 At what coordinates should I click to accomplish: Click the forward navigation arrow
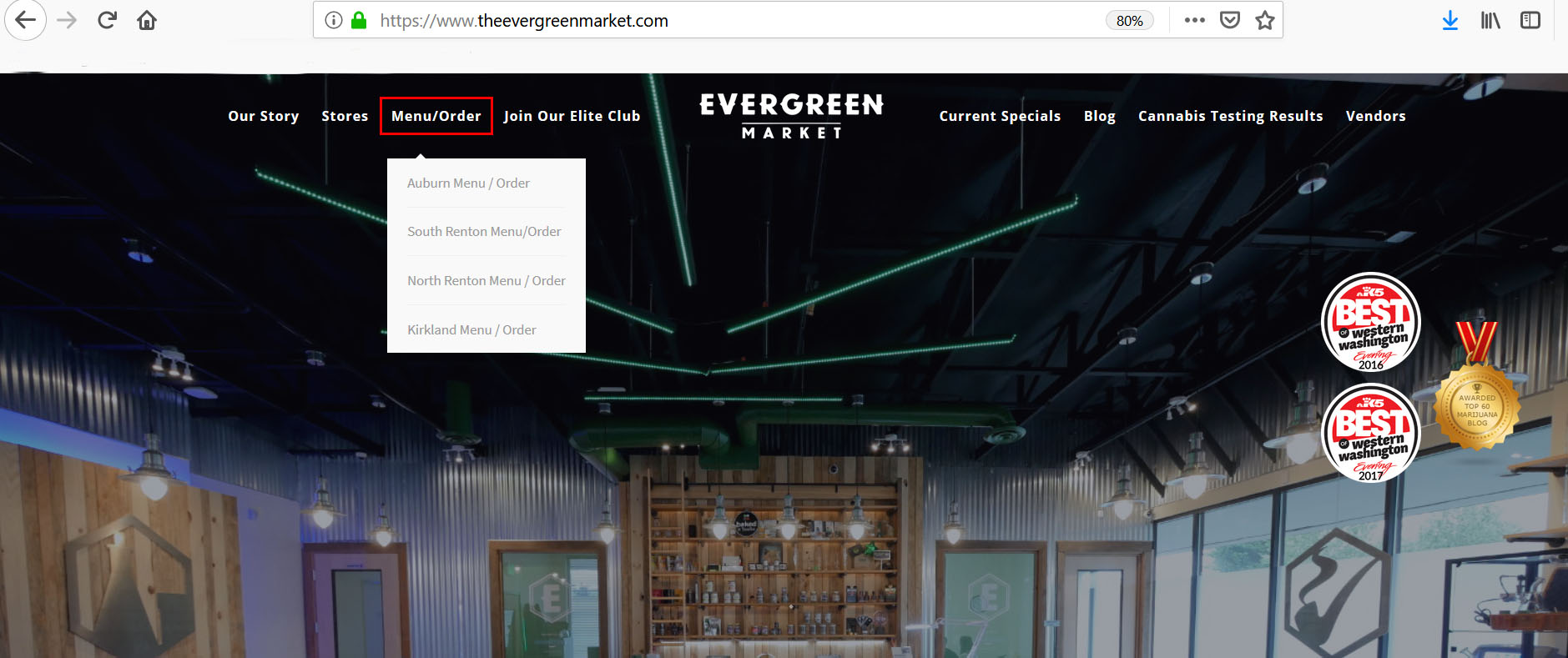(67, 20)
